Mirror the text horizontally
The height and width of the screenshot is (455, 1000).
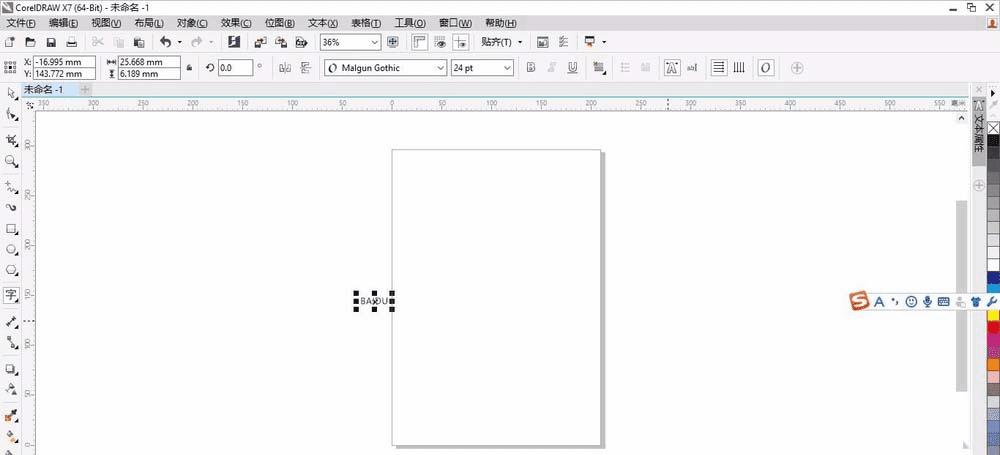pyautogui.click(x=285, y=68)
